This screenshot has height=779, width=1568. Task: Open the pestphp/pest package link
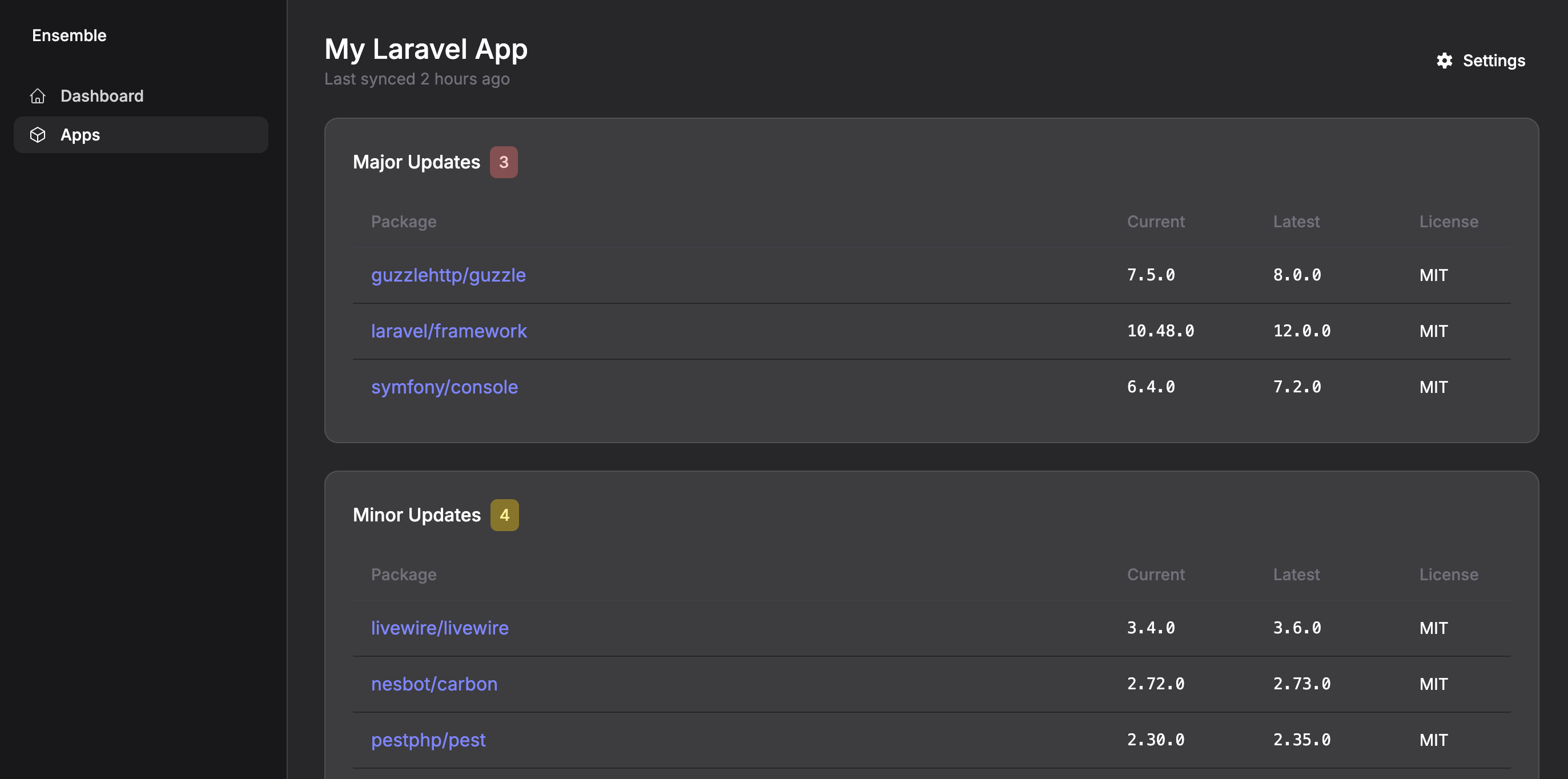point(428,740)
